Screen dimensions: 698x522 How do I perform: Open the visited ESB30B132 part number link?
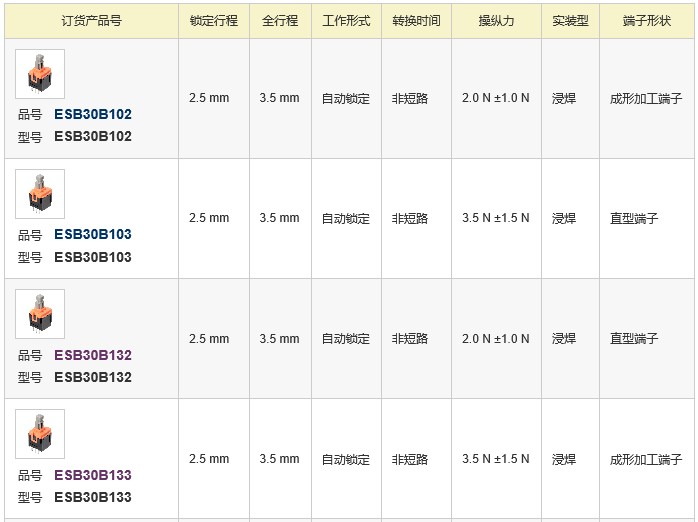coord(93,355)
